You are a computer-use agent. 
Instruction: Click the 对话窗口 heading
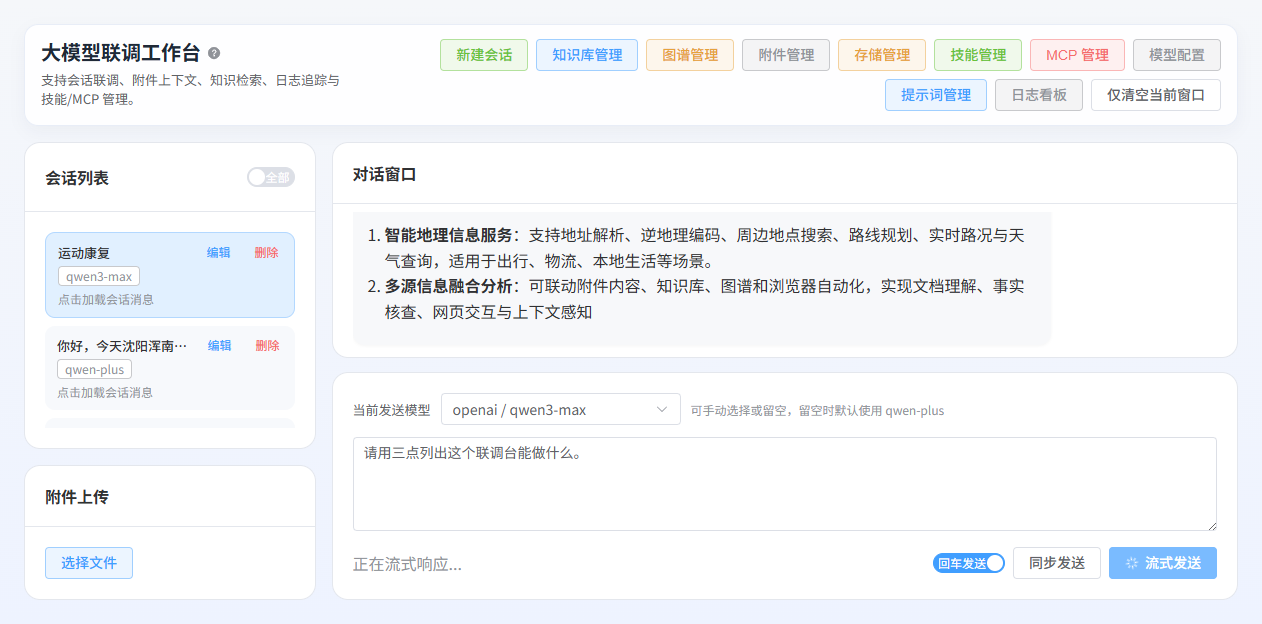384,174
